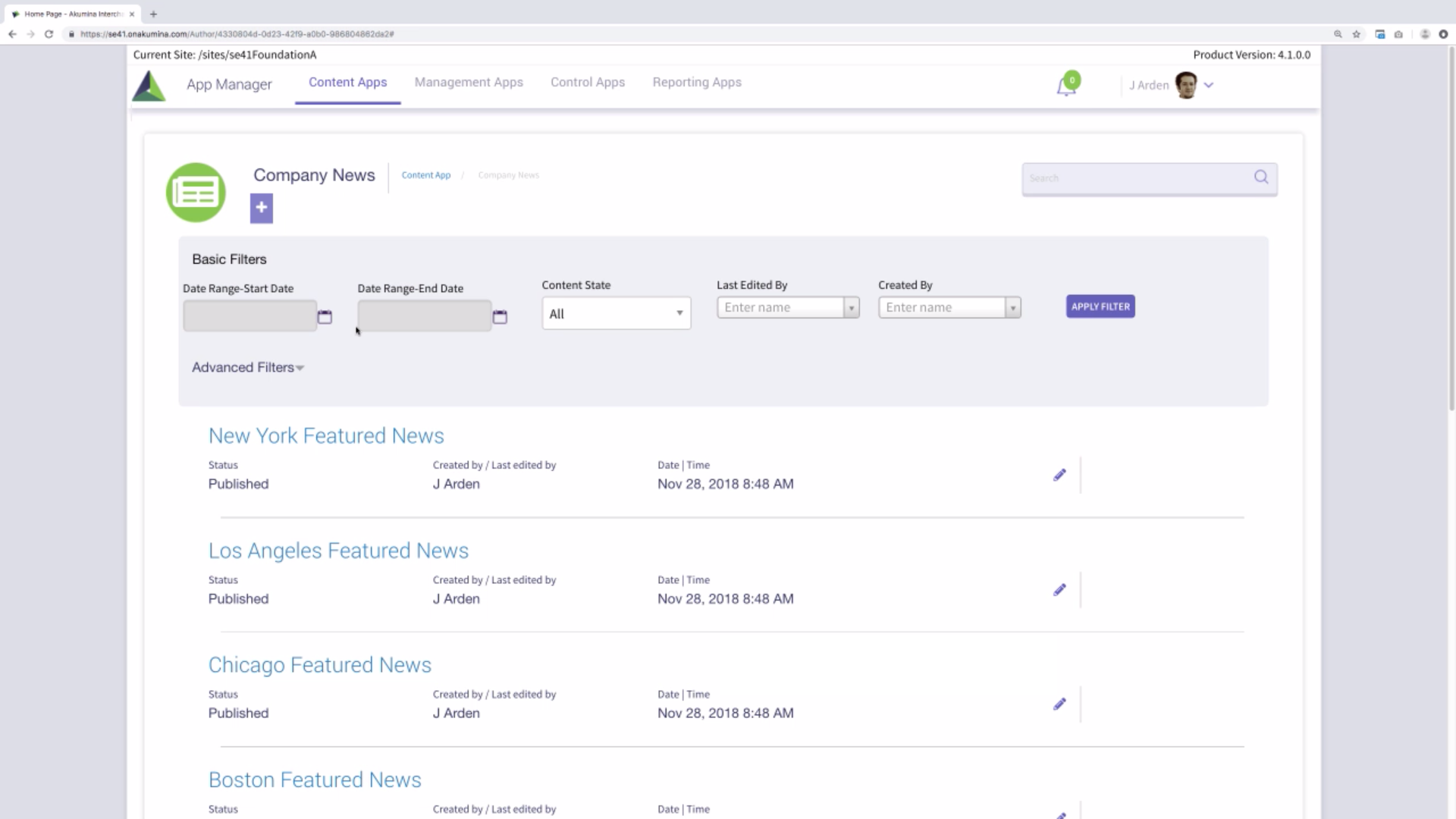Expand the Created By dropdown arrow
This screenshot has width=1456, height=819.
1012,308
